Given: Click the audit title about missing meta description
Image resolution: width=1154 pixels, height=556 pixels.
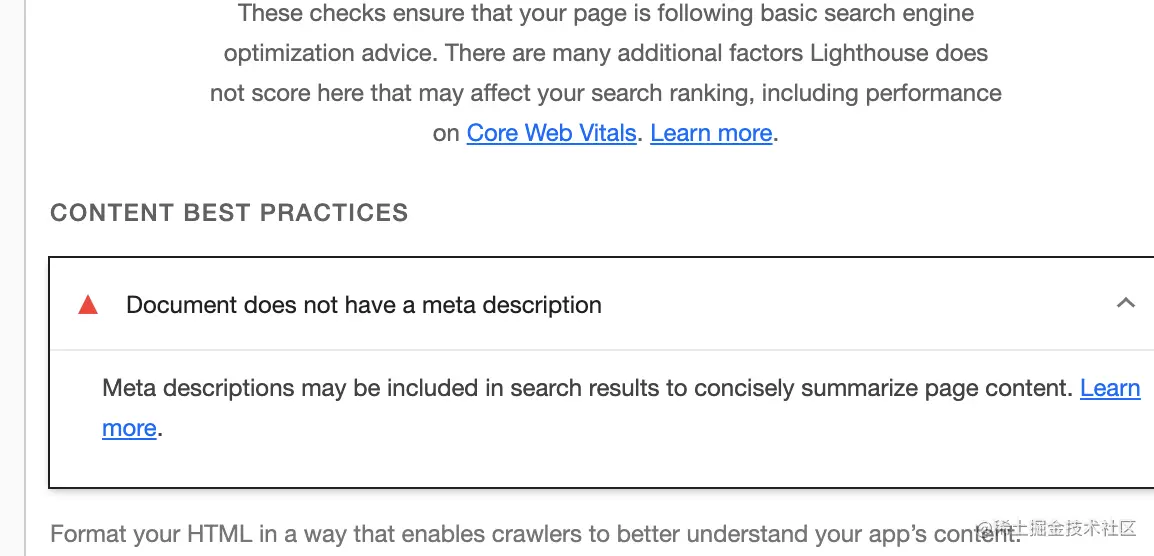Looking at the screenshot, I should click(x=363, y=305).
